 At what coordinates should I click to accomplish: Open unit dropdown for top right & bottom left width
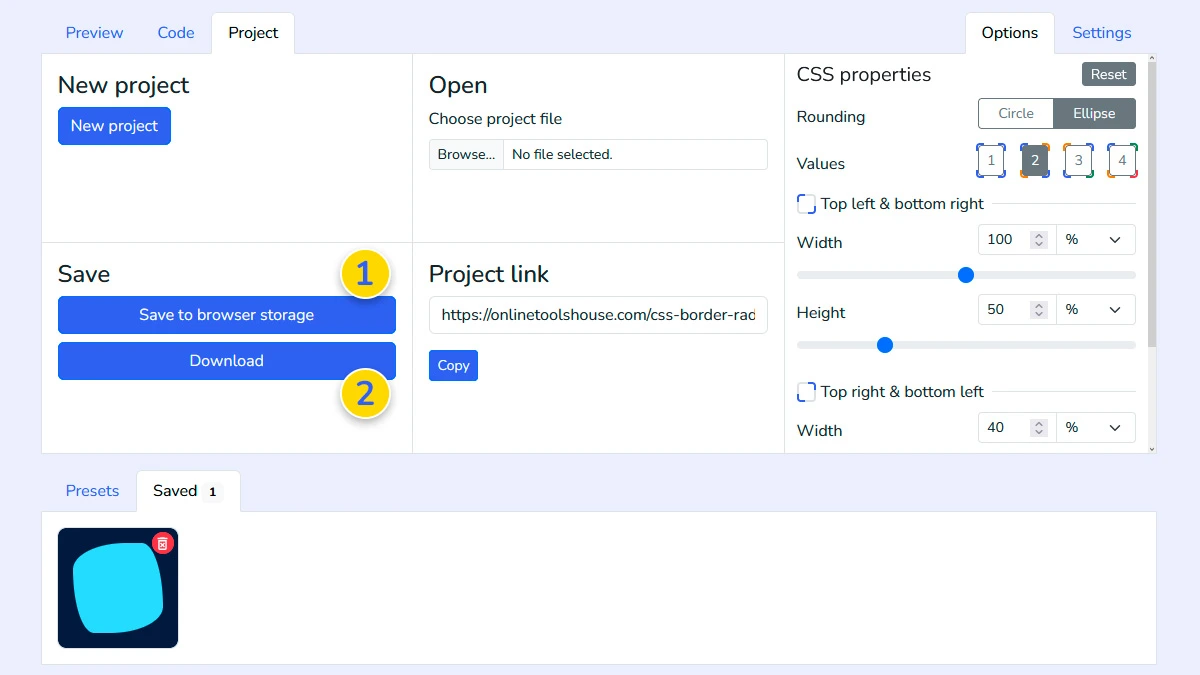coord(1096,427)
